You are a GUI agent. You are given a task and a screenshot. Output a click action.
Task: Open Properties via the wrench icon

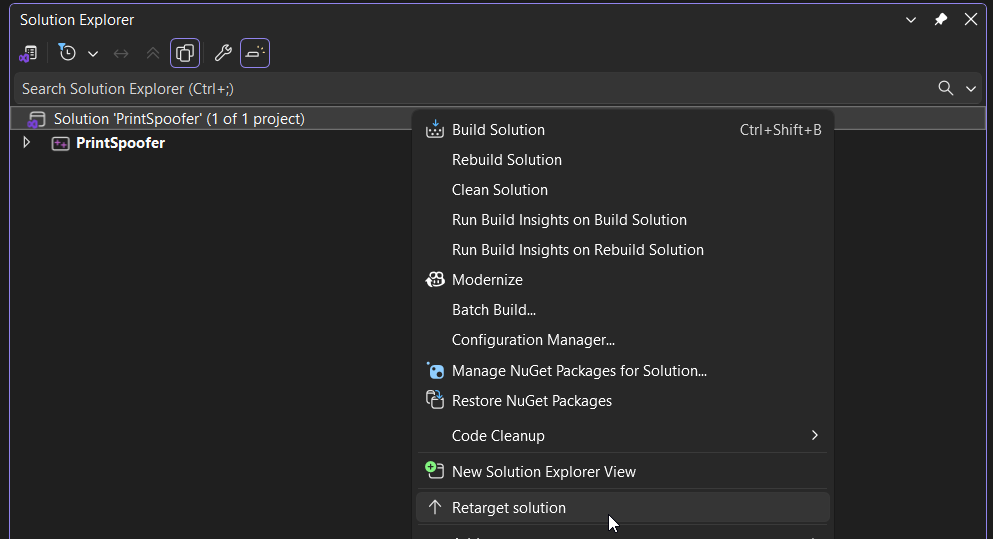click(223, 53)
